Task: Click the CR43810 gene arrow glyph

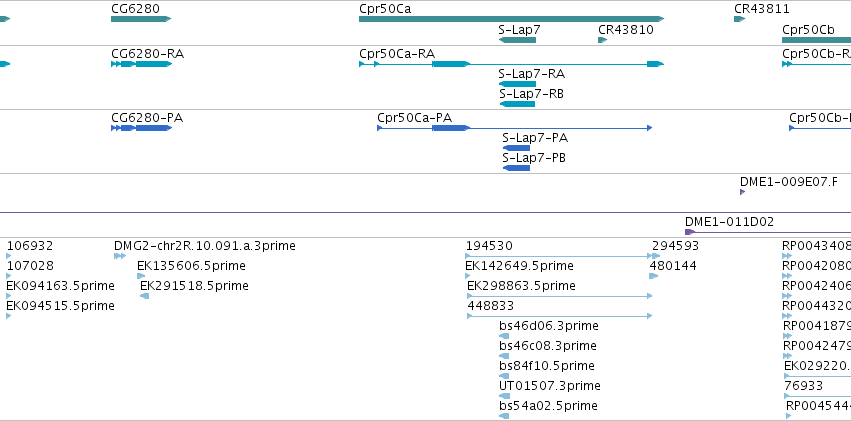Action: pos(602,40)
